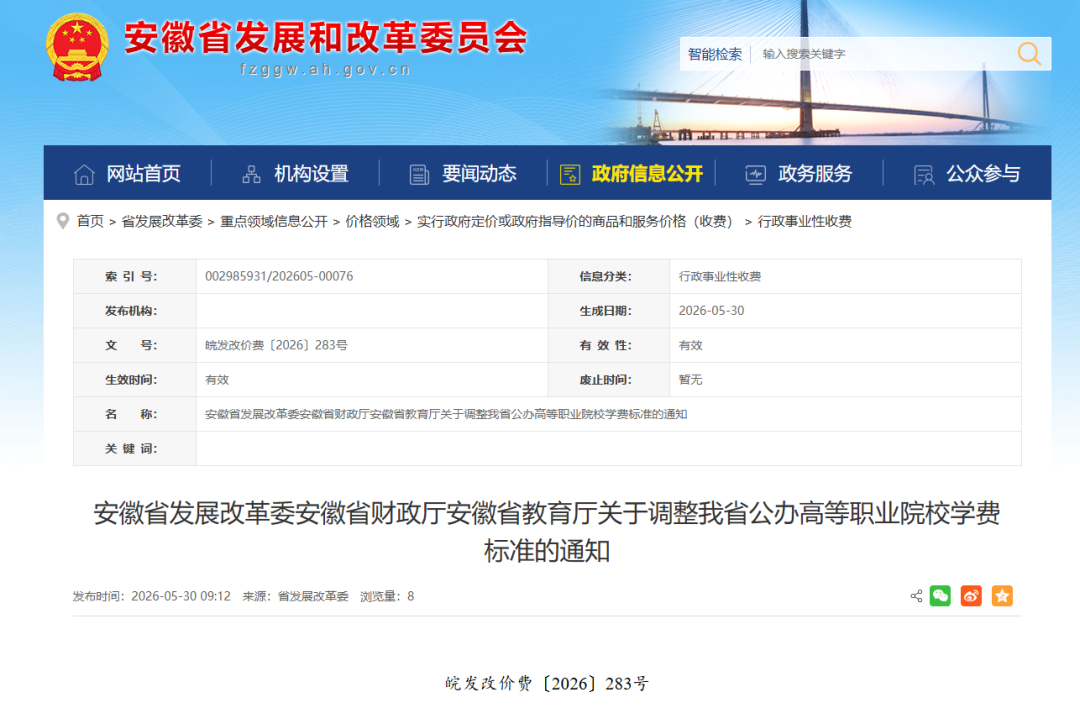Screen dimensions: 1080x713
Task: Share the article to Weibo
Action: (971, 596)
